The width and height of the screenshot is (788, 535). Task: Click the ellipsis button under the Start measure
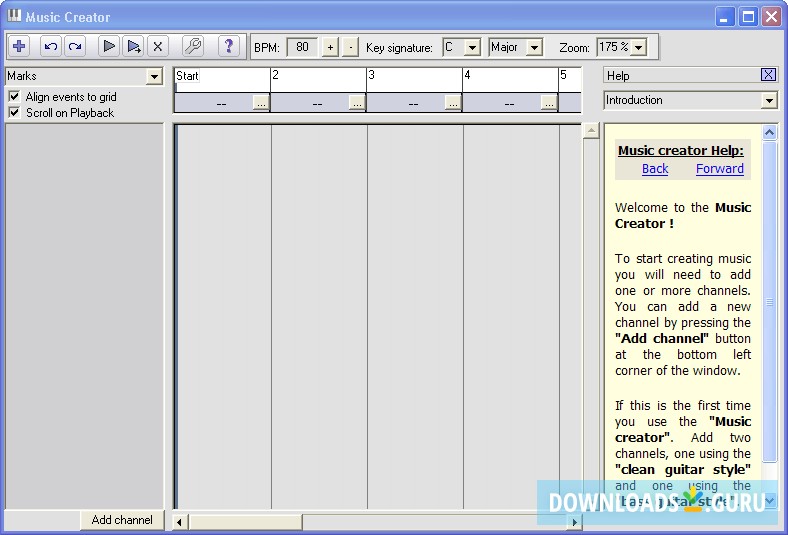(x=261, y=103)
